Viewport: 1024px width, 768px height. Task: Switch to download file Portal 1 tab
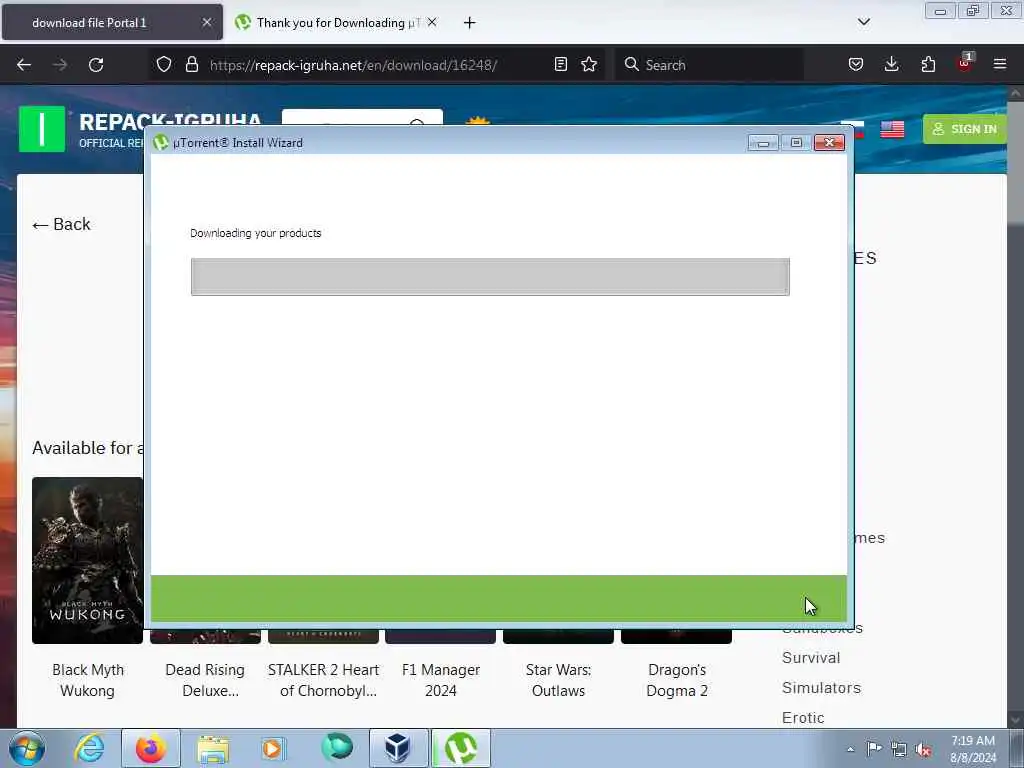[112, 23]
